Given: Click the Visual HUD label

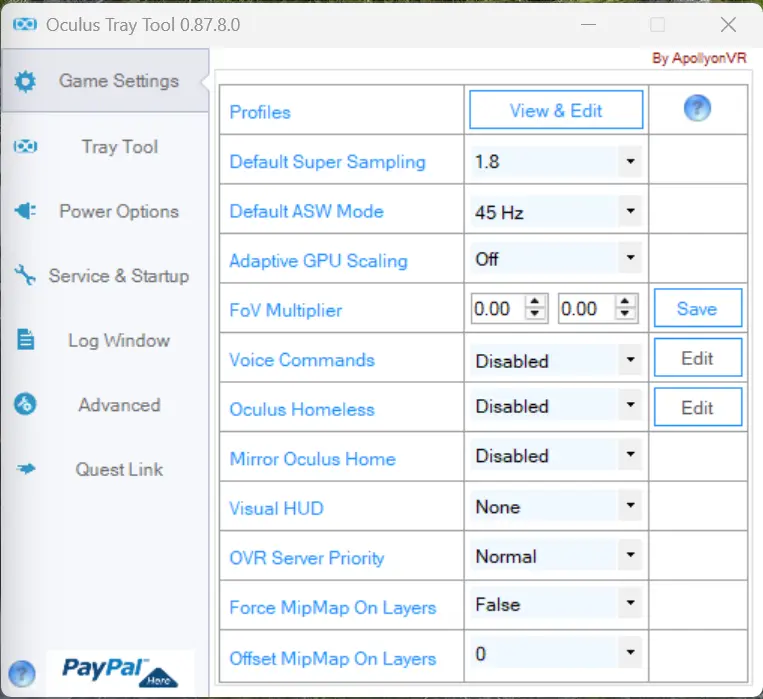Looking at the screenshot, I should (276, 508).
